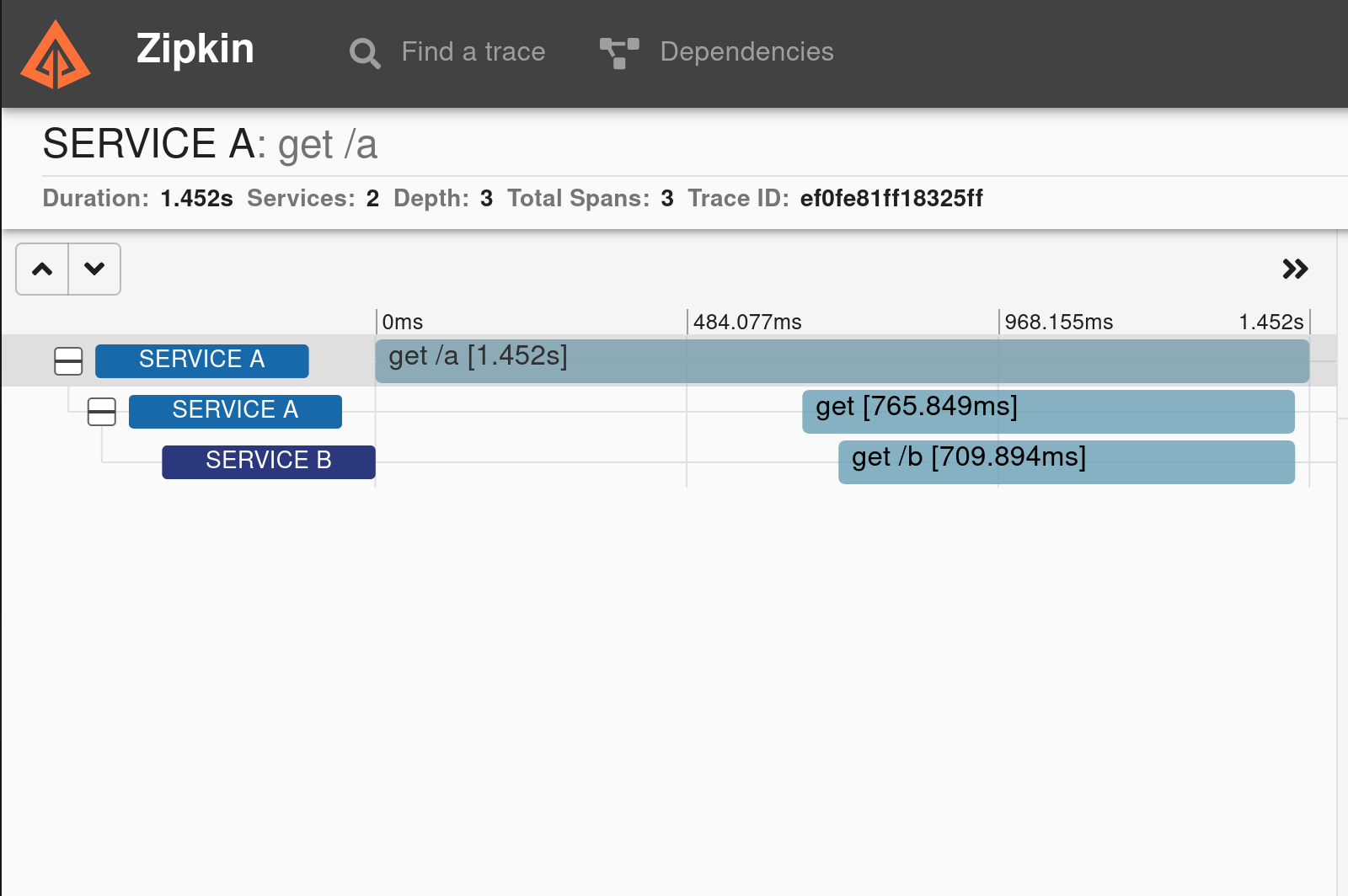Select the root SERVICE A service label
The height and width of the screenshot is (896, 1348).
point(201,360)
